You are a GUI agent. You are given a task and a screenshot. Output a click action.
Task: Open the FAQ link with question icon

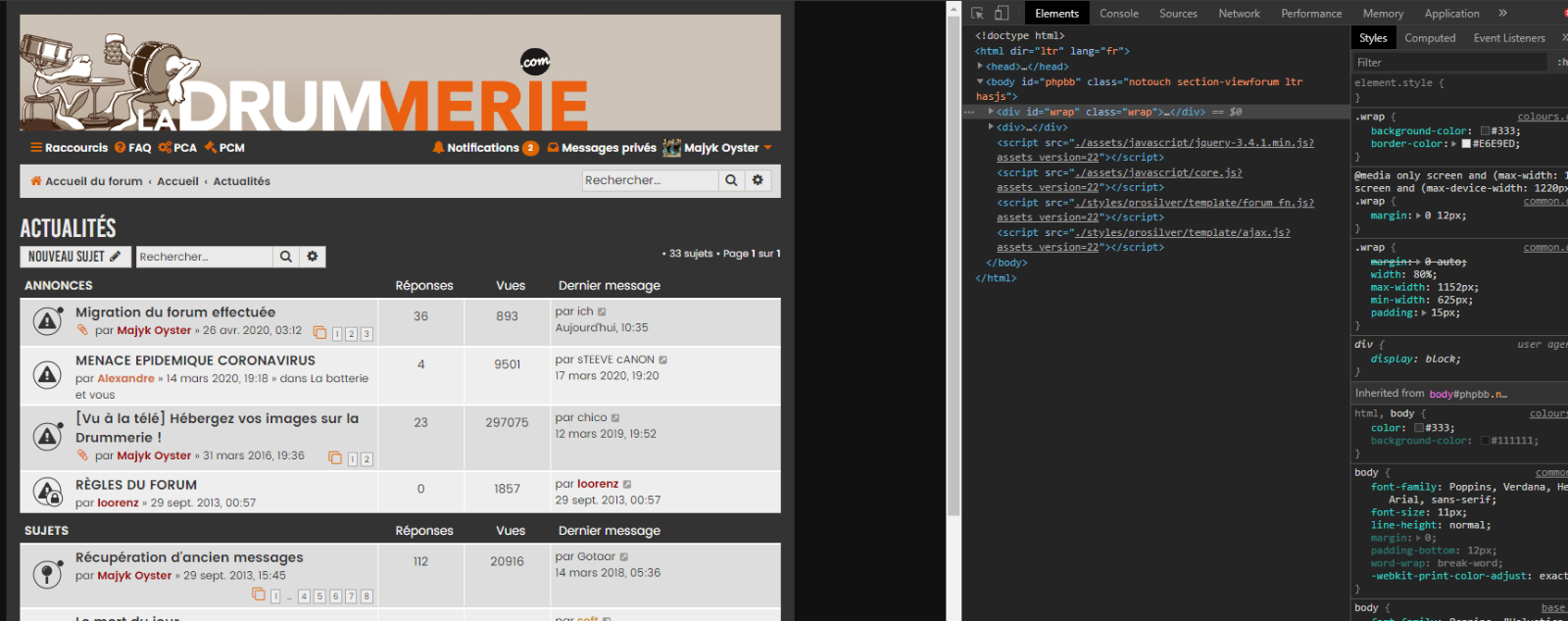point(132,148)
